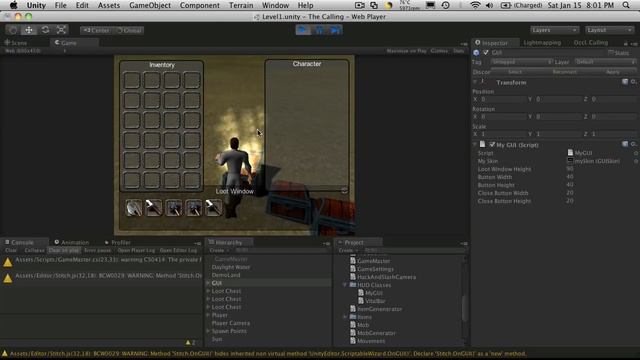The image size is (640, 360).
Task: Click Open Editor Log
Action: pos(178,250)
